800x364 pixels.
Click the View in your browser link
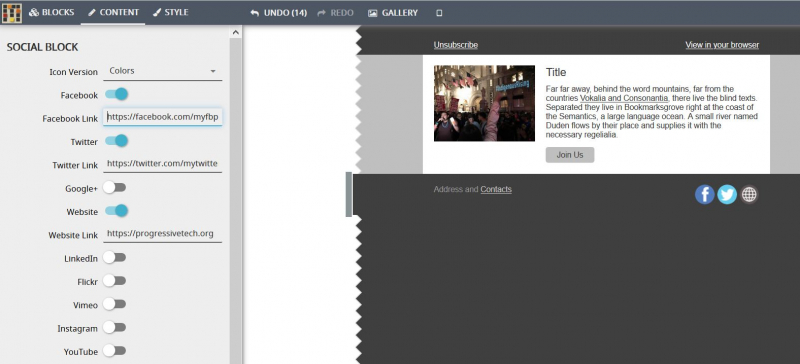point(722,45)
